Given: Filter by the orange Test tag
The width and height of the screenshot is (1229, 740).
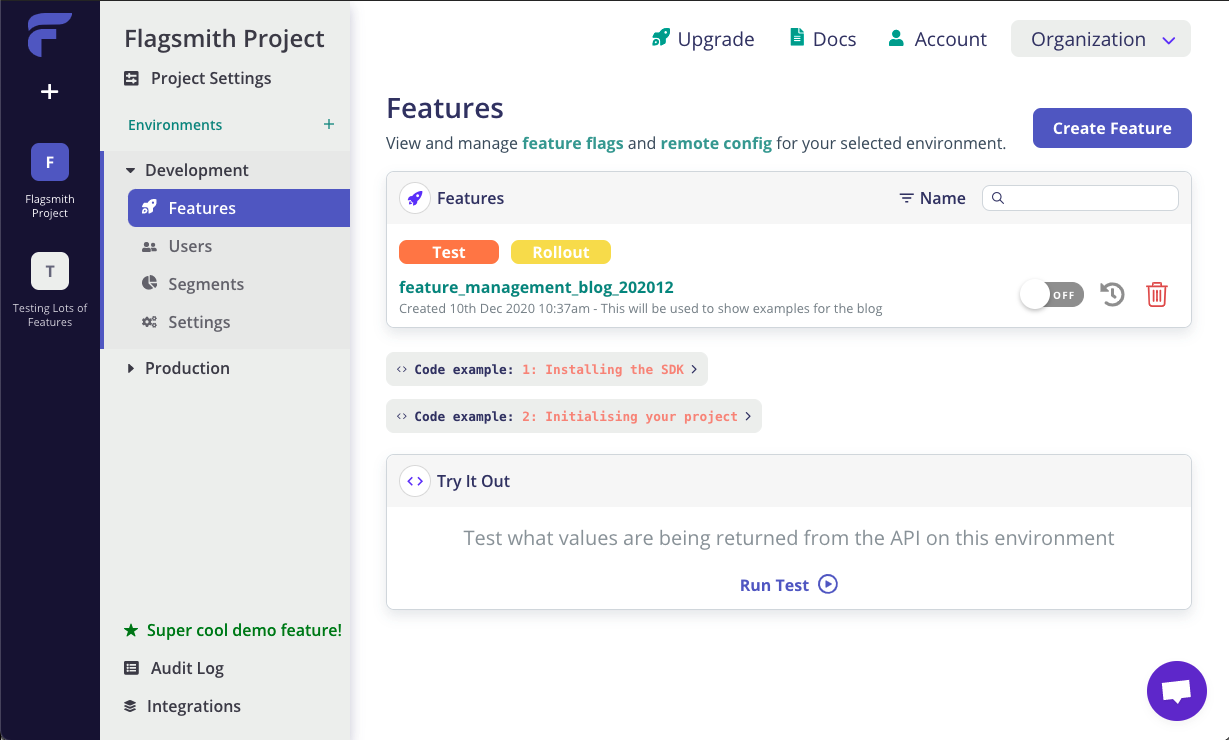Looking at the screenshot, I should coord(449,253).
